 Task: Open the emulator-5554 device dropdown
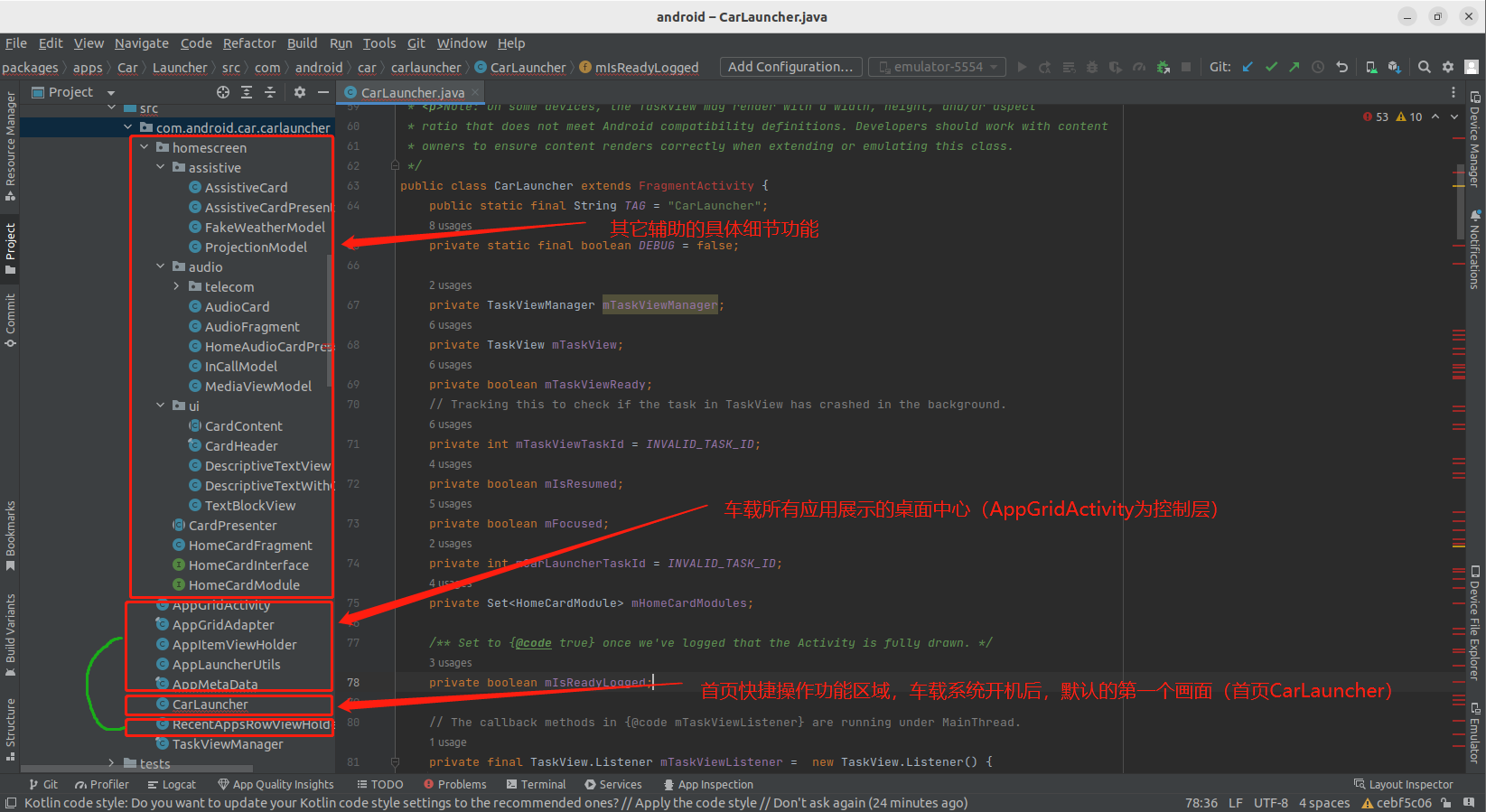point(937,67)
